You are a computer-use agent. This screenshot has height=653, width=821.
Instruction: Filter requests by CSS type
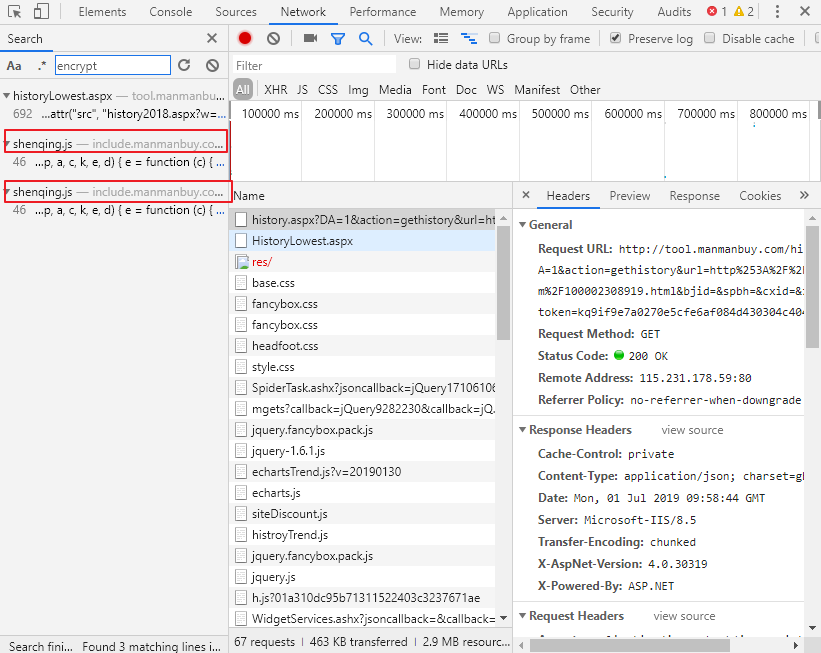328,90
